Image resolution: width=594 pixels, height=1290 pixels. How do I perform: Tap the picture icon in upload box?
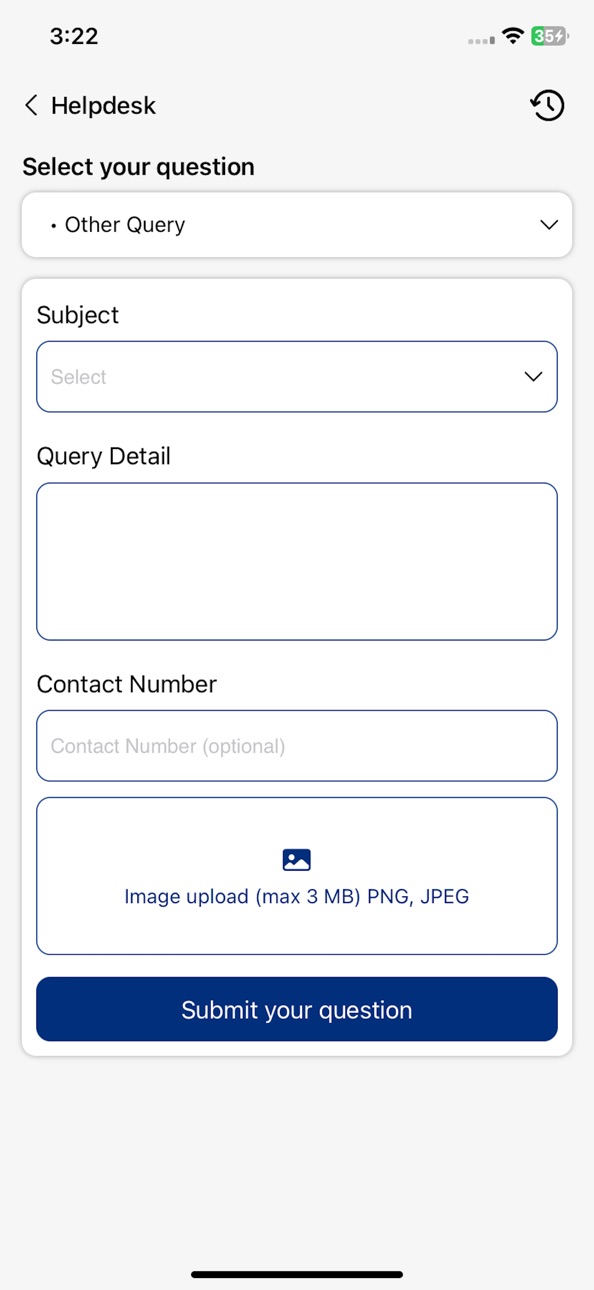pyautogui.click(x=297, y=859)
